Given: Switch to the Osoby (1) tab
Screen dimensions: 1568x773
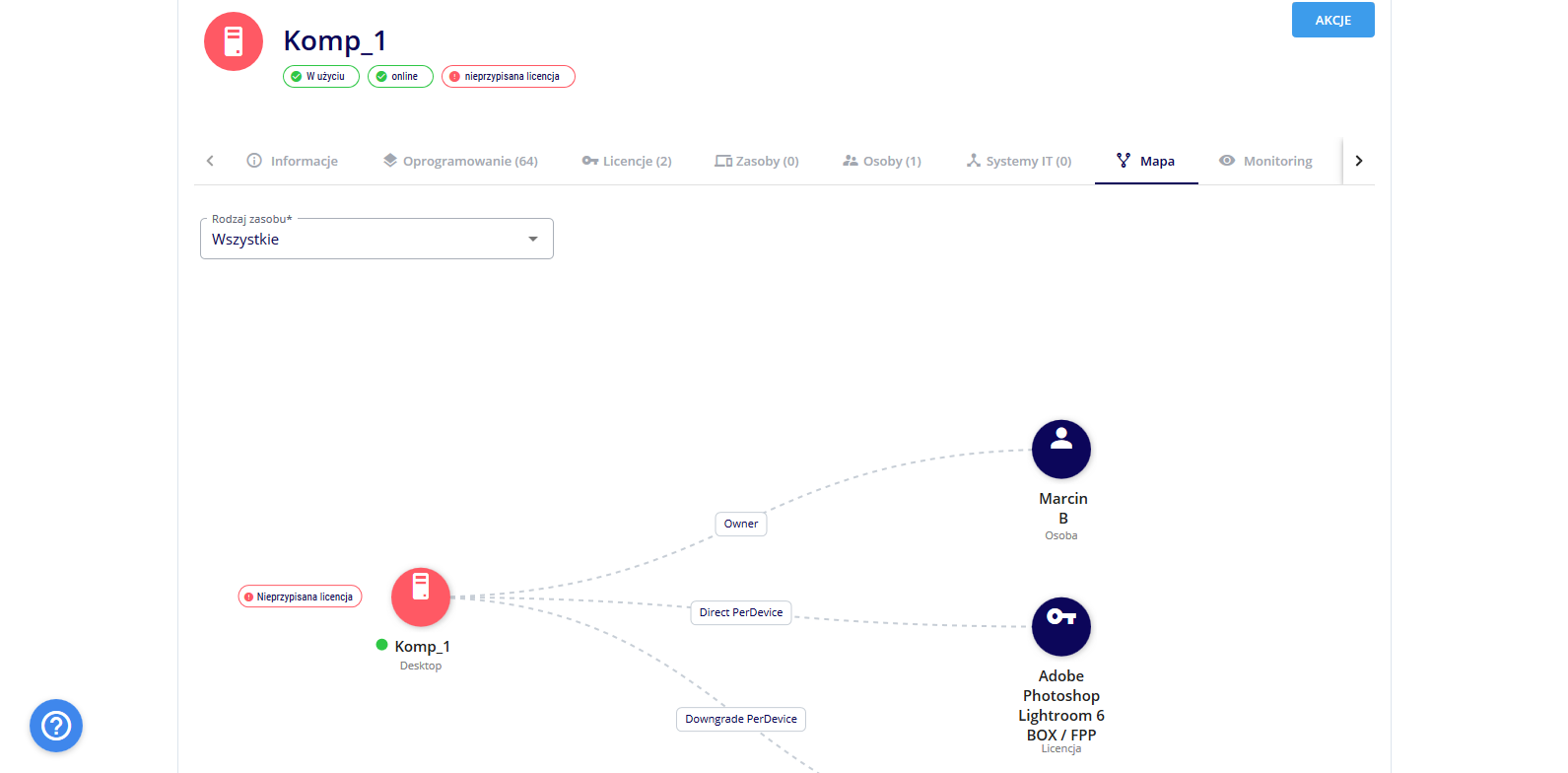Looking at the screenshot, I should point(882,161).
